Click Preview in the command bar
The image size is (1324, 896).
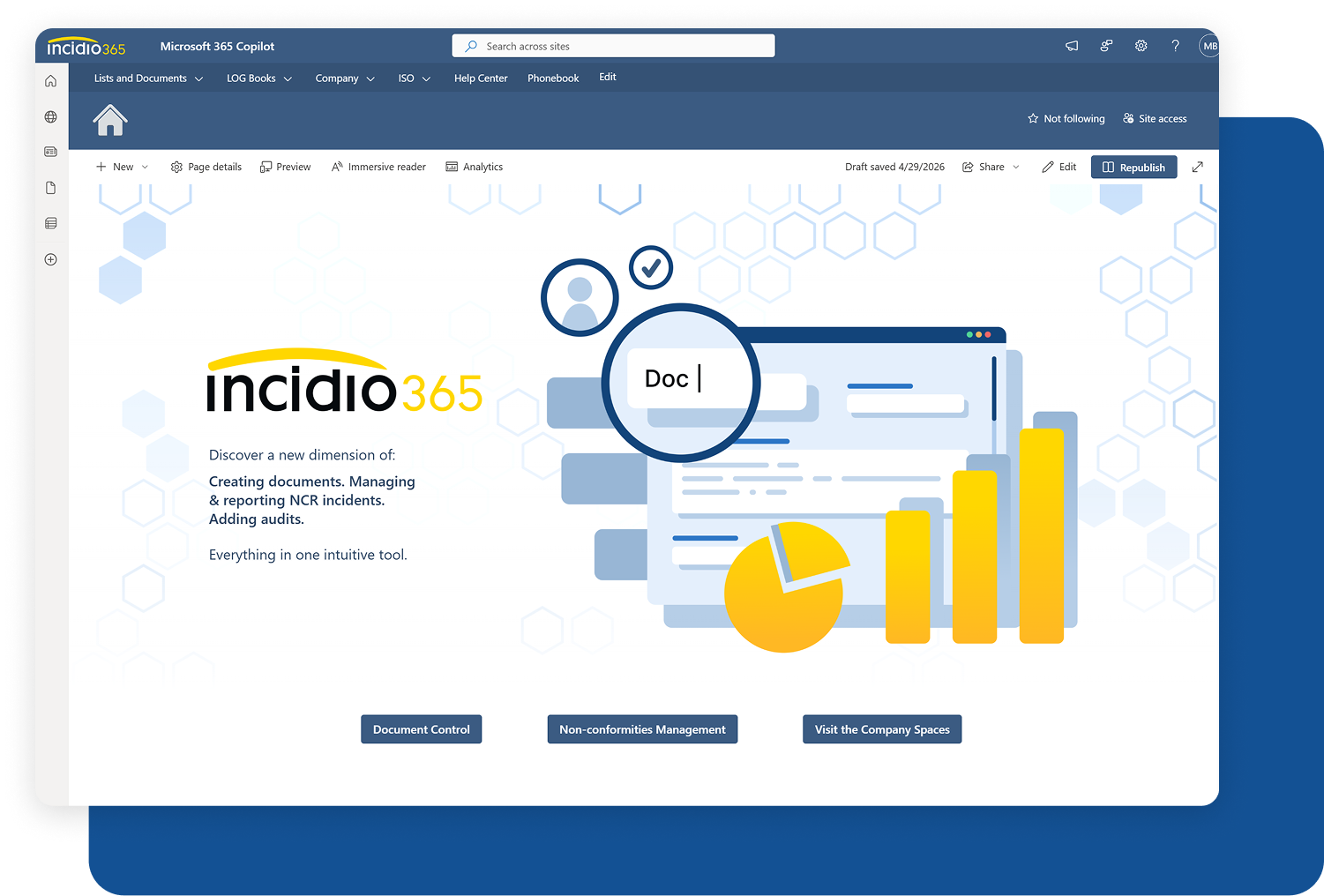click(x=285, y=167)
